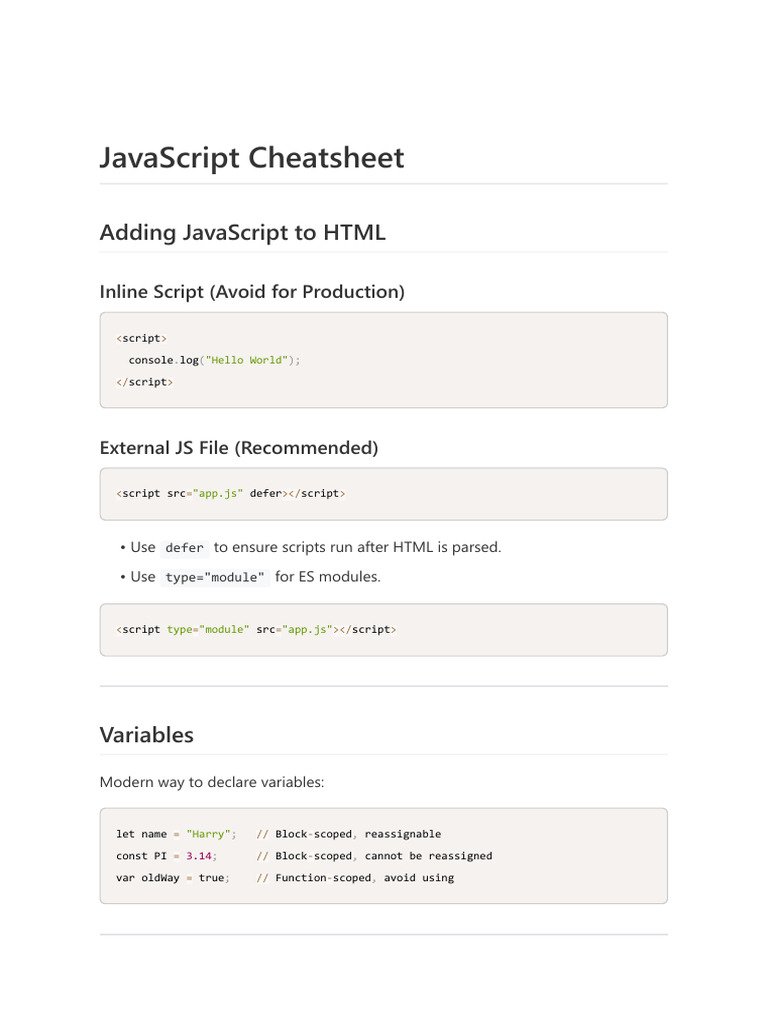The image size is (768, 1024).
Task: Click the inline defer keyword in bullet
Action: [184, 548]
